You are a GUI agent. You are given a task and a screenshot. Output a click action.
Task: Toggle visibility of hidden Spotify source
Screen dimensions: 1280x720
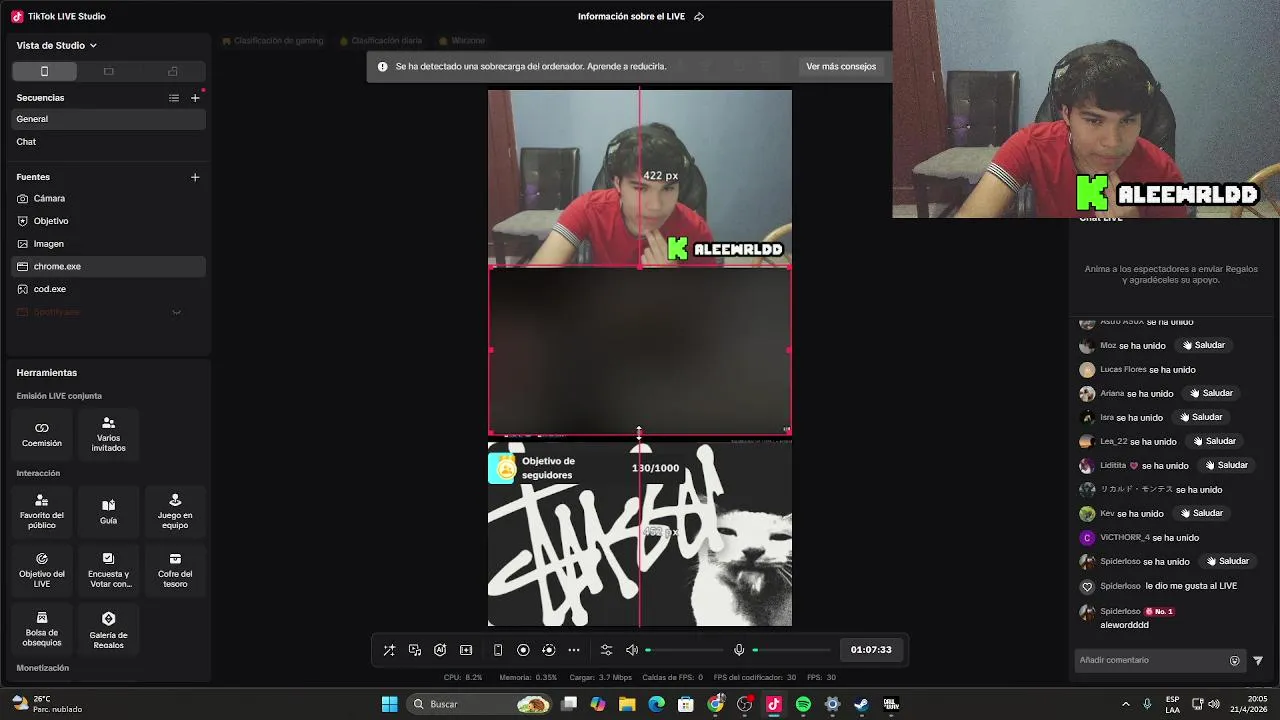[x=176, y=312]
